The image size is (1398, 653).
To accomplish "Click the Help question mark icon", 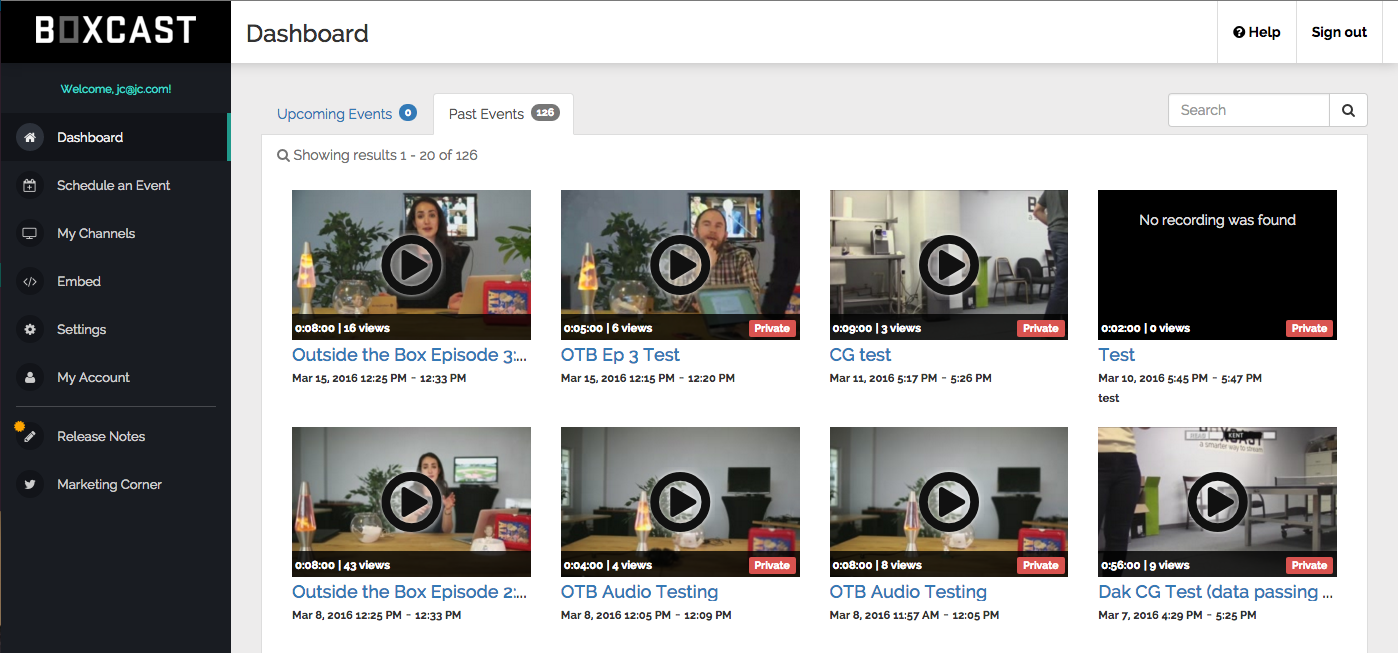I will (x=1240, y=31).
